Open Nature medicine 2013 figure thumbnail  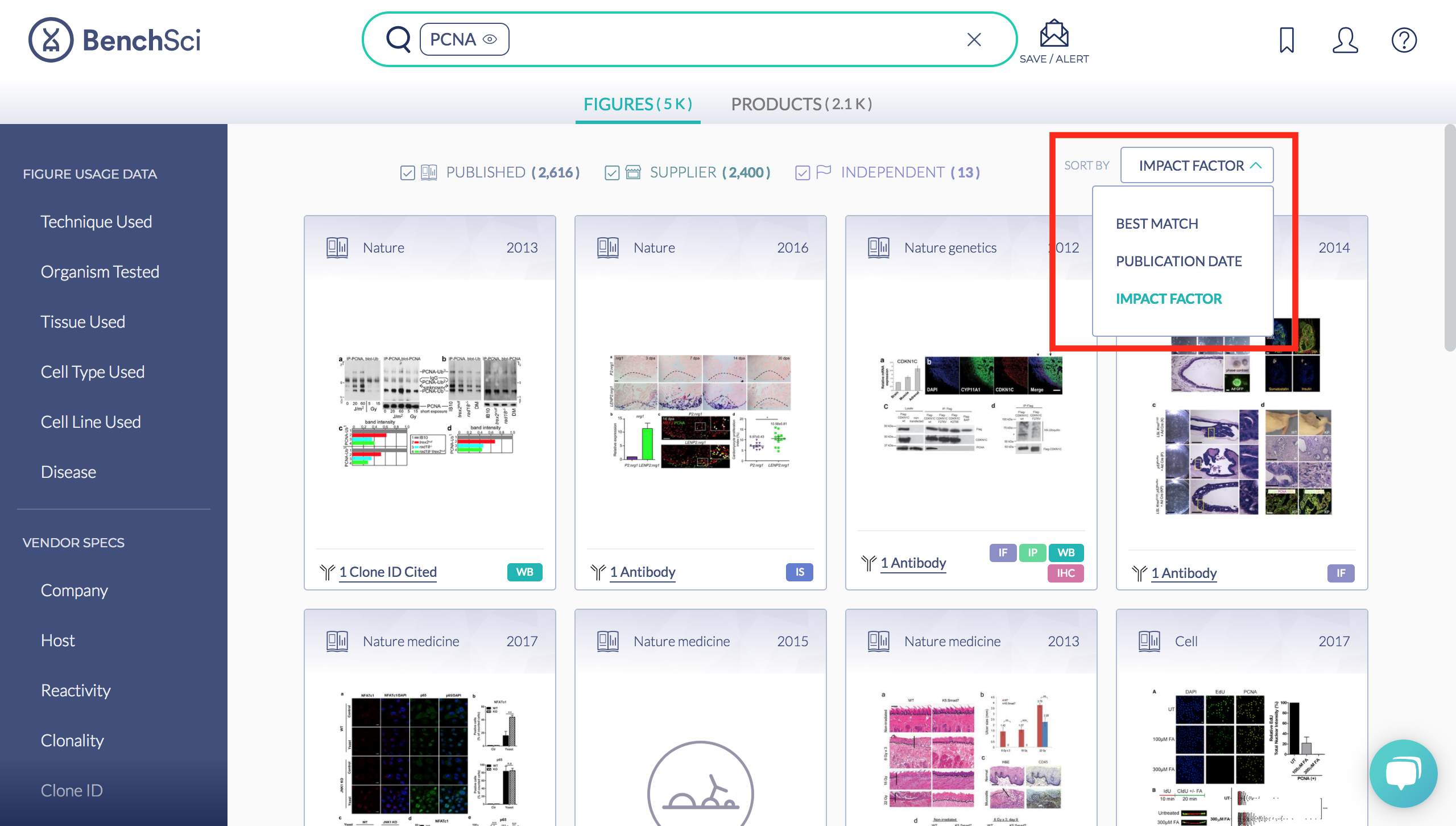[x=971, y=758]
